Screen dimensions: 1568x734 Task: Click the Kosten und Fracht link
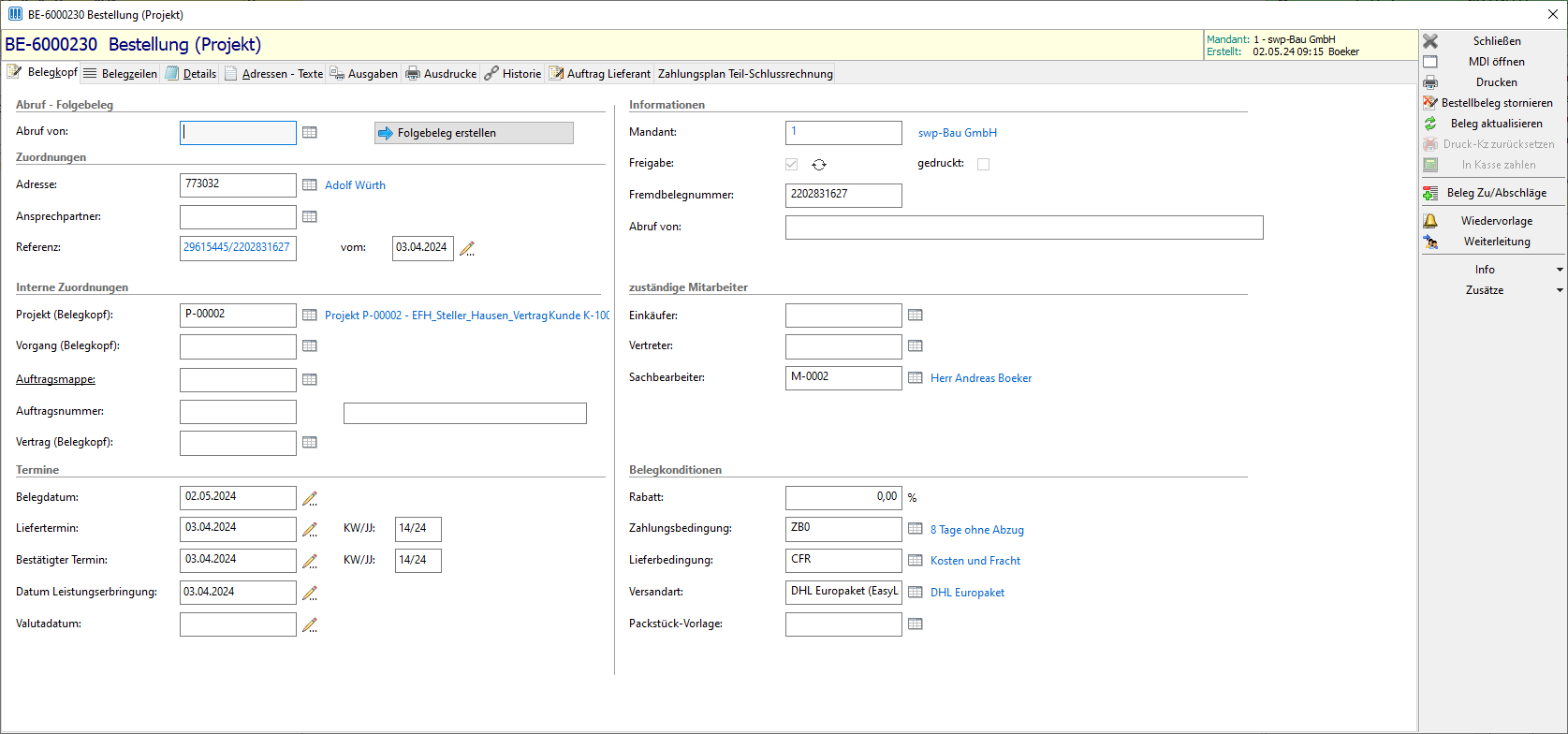(975, 561)
